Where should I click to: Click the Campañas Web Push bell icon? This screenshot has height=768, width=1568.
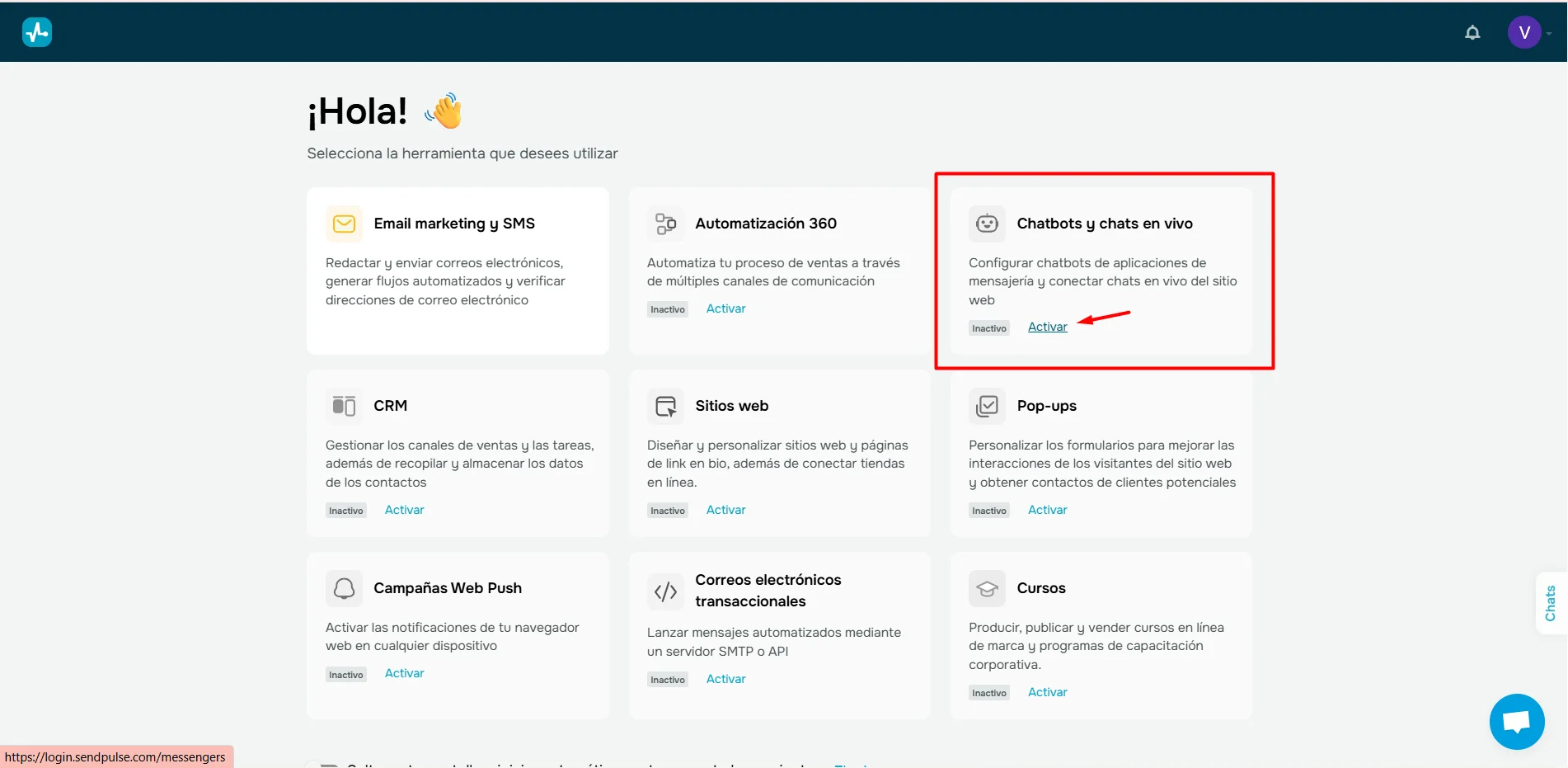pos(344,588)
